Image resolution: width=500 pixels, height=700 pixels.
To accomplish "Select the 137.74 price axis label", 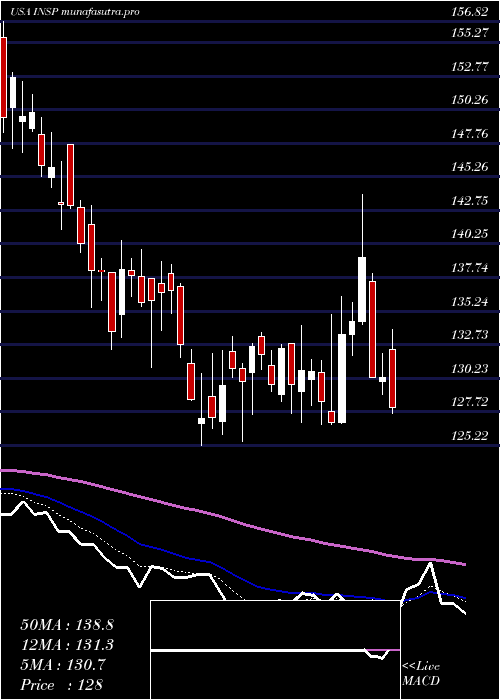I will click(x=469, y=267).
